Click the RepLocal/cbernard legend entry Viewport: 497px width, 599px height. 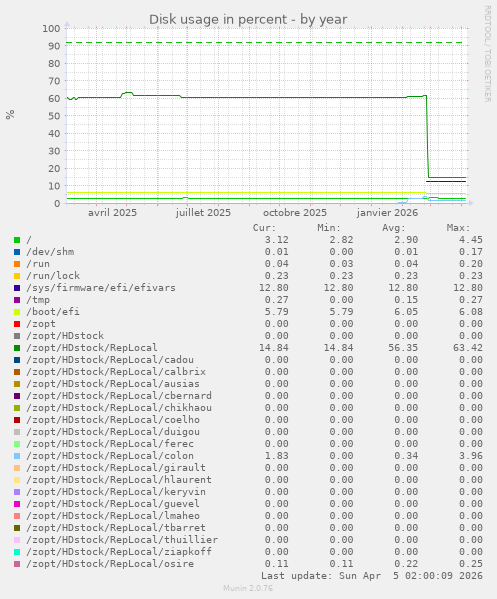point(119,396)
